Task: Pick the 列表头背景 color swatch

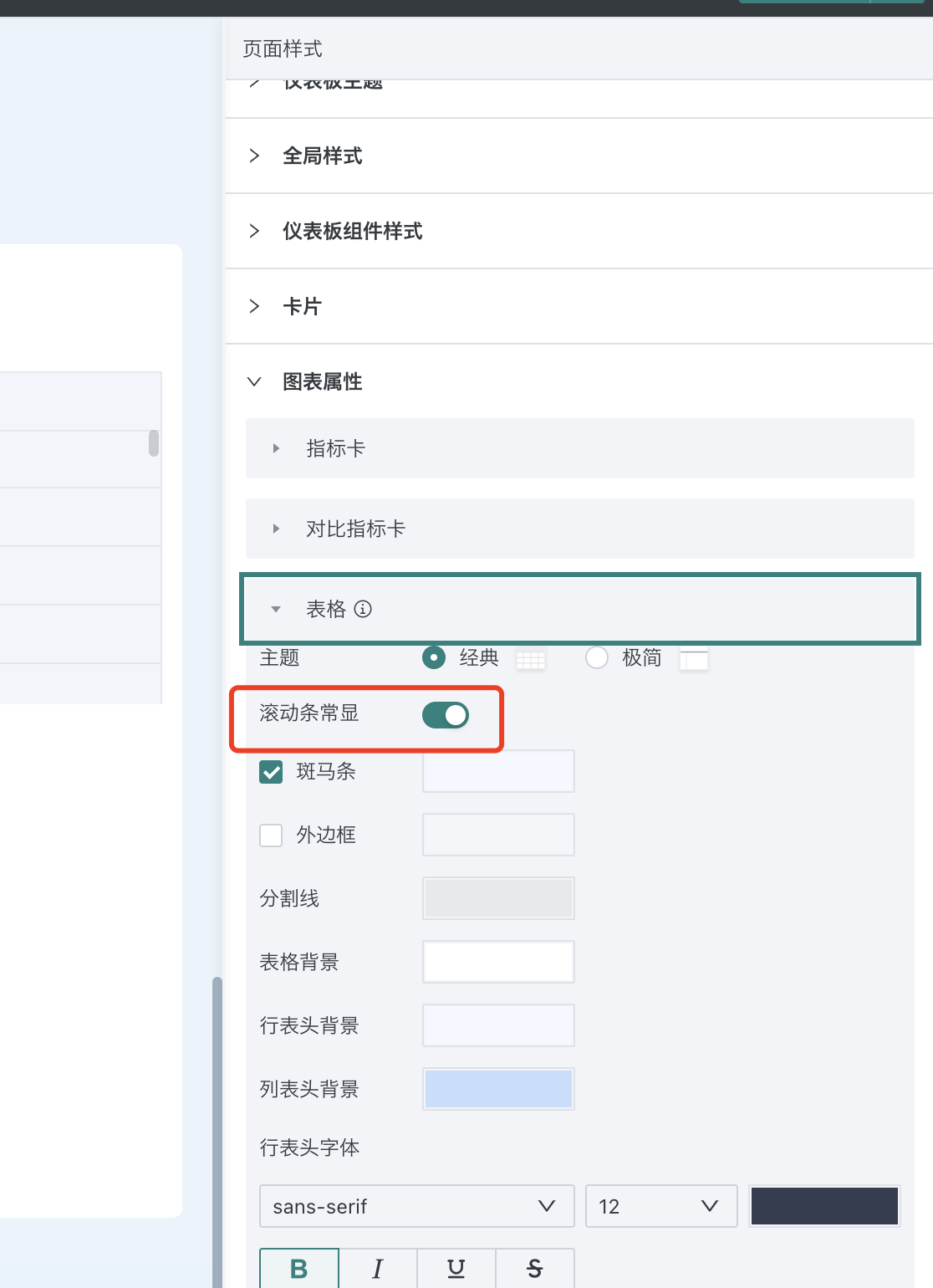Action: [498, 1089]
